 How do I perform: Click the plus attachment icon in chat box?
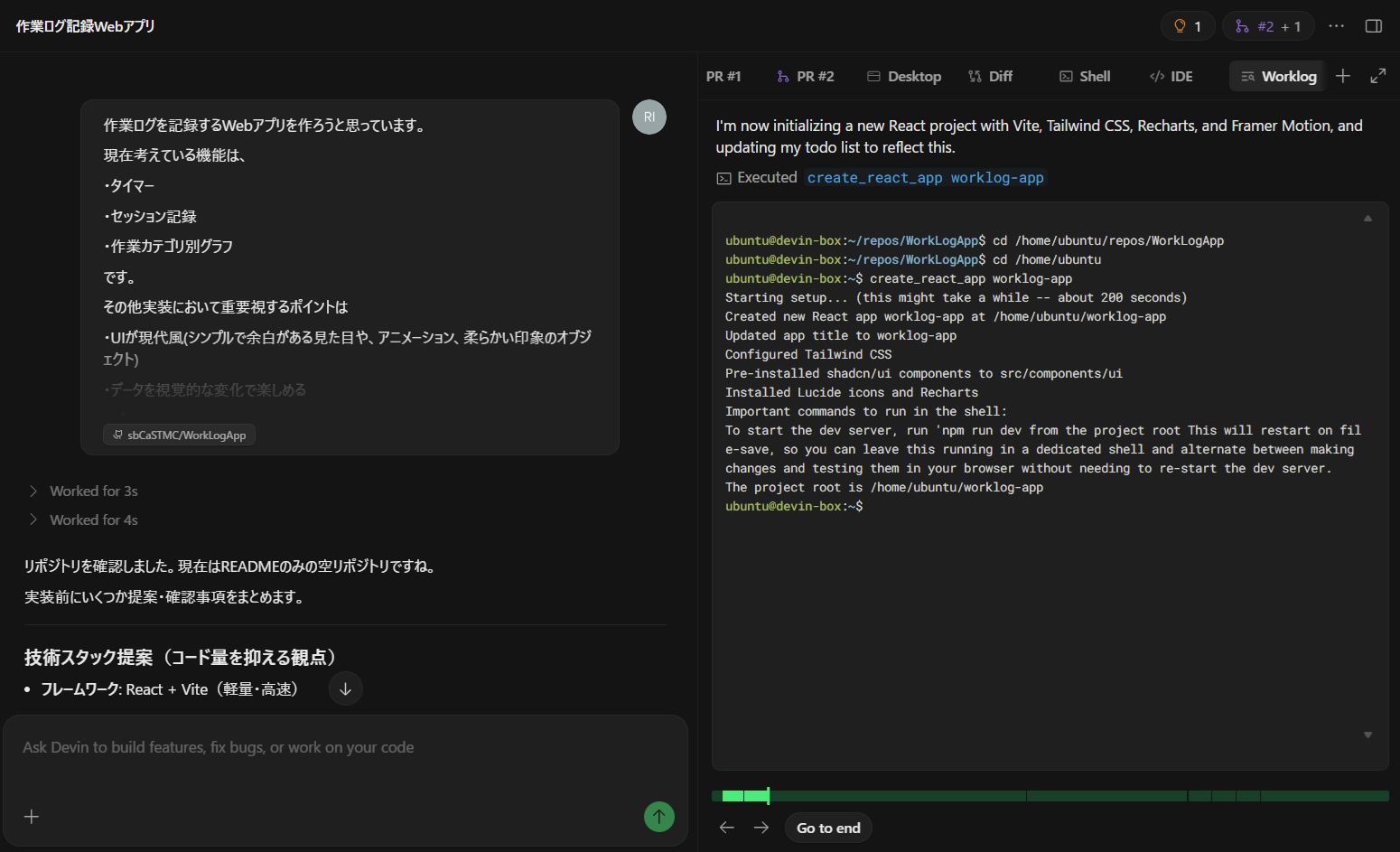pyautogui.click(x=32, y=817)
